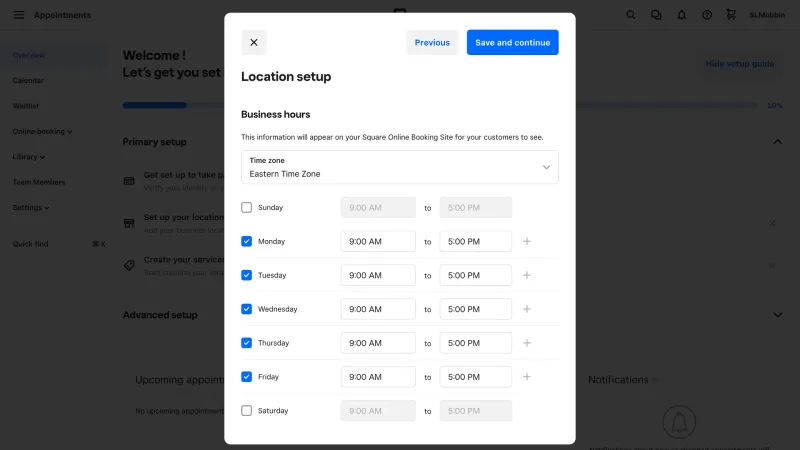Enable the Saturday checkbox
Image resolution: width=800 pixels, height=450 pixels.
tap(246, 411)
